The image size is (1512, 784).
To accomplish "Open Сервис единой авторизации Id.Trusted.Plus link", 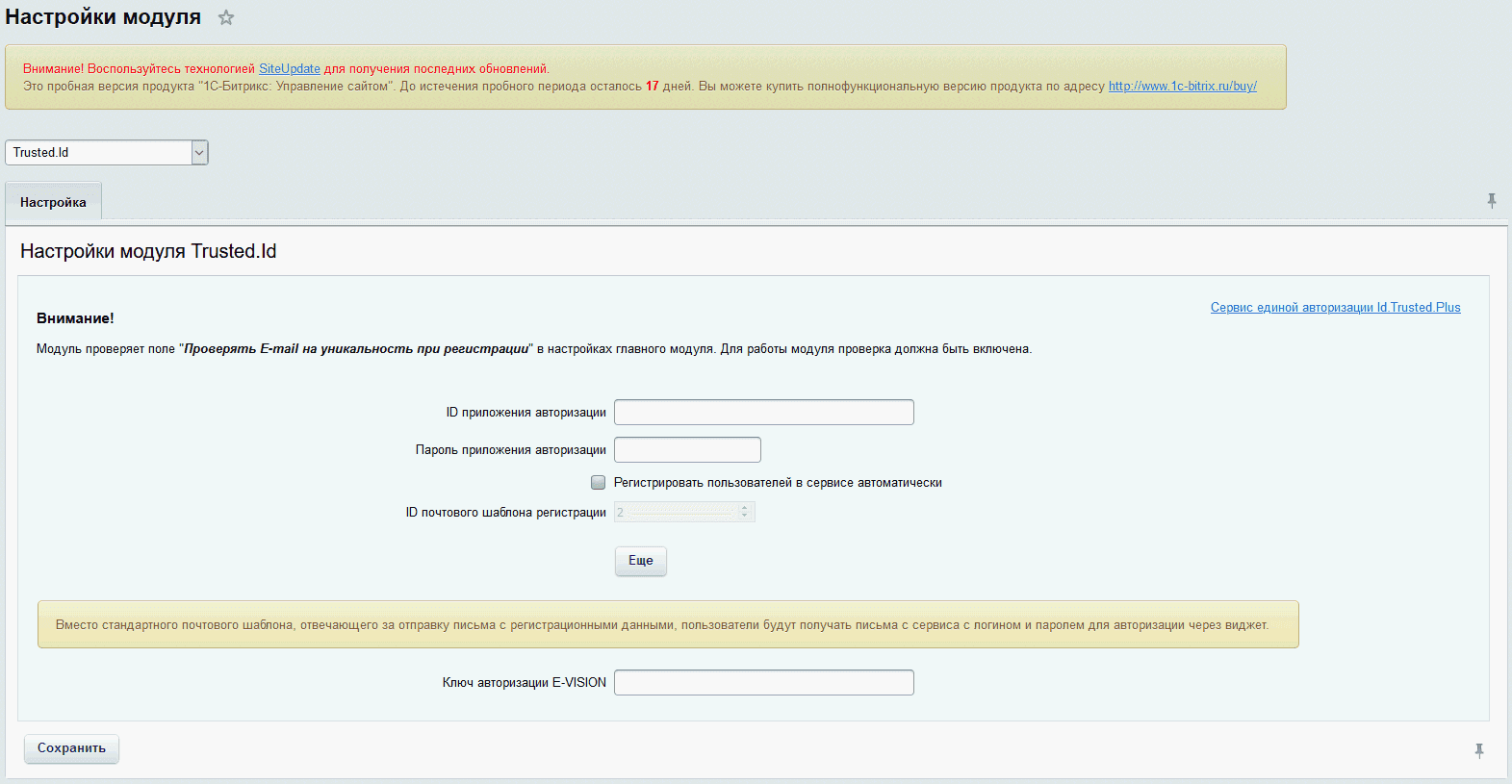I will tap(1336, 308).
